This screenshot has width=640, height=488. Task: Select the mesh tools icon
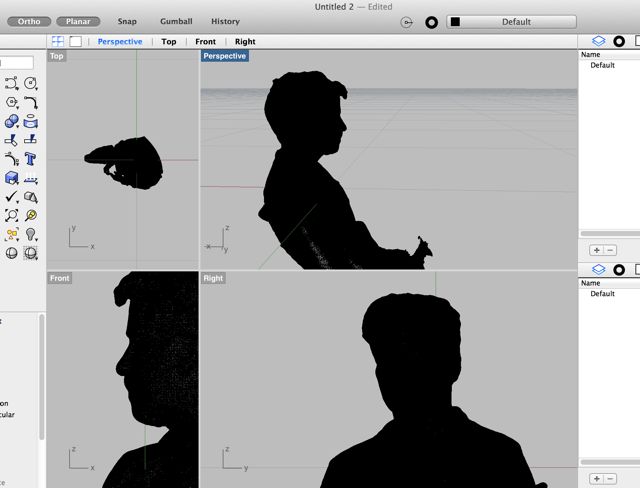point(31,197)
